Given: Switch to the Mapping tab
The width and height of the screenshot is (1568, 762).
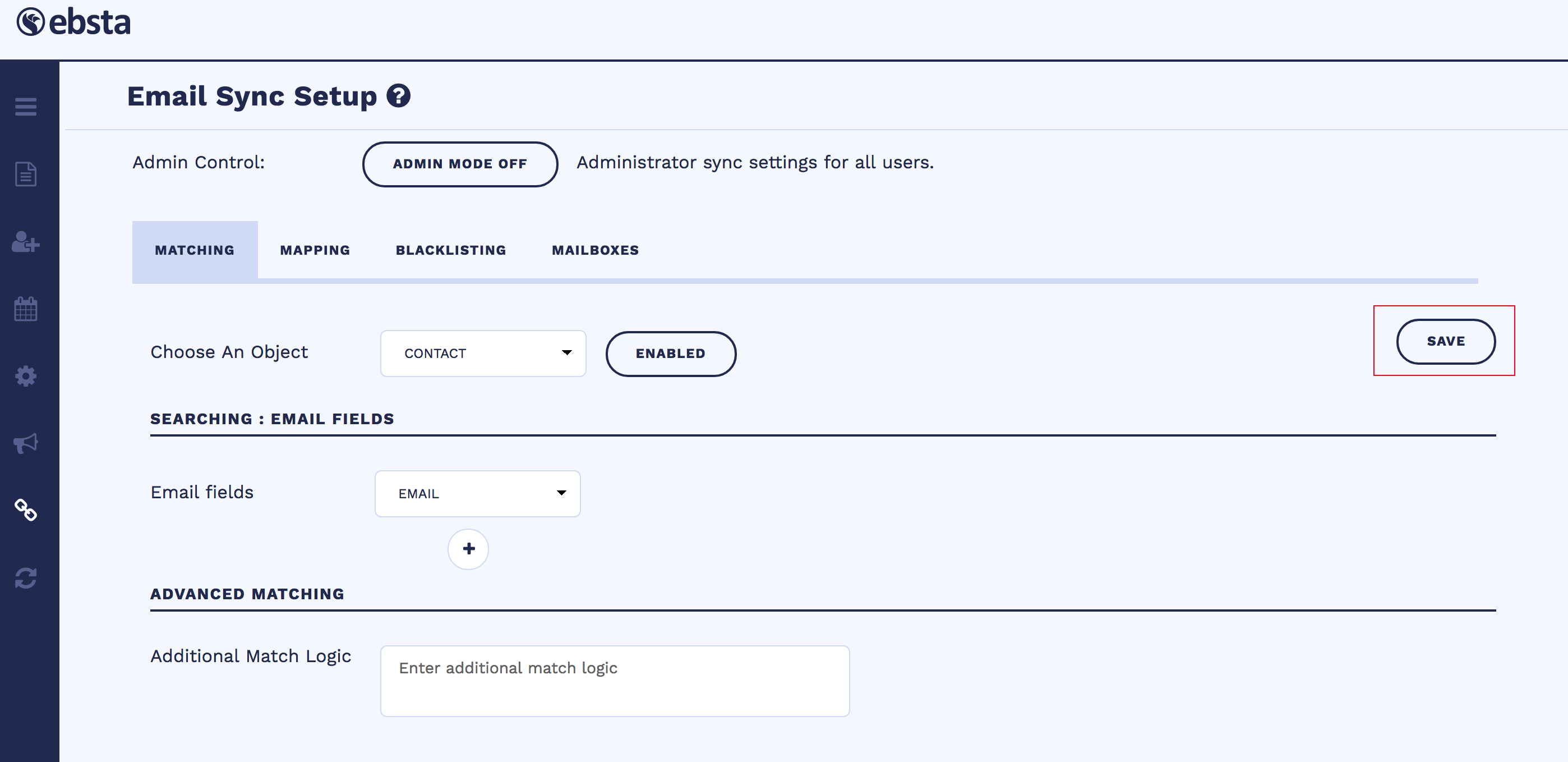Looking at the screenshot, I should click(315, 250).
